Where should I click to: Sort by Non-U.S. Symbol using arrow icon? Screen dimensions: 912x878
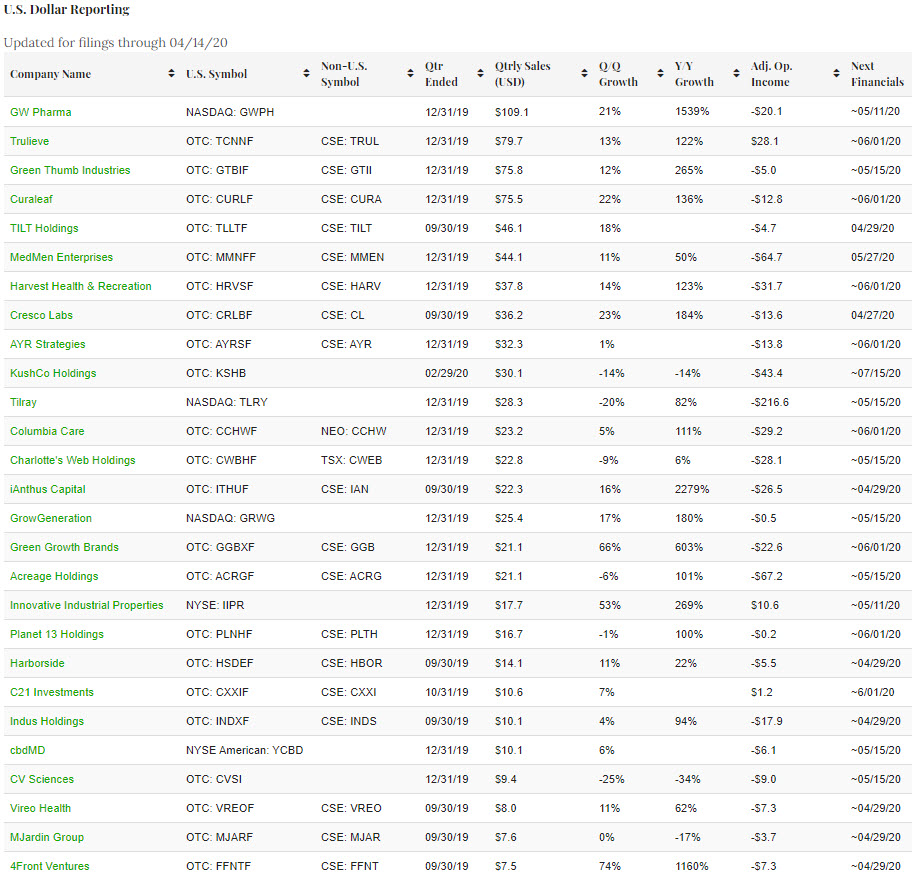pyautogui.click(x=410, y=75)
